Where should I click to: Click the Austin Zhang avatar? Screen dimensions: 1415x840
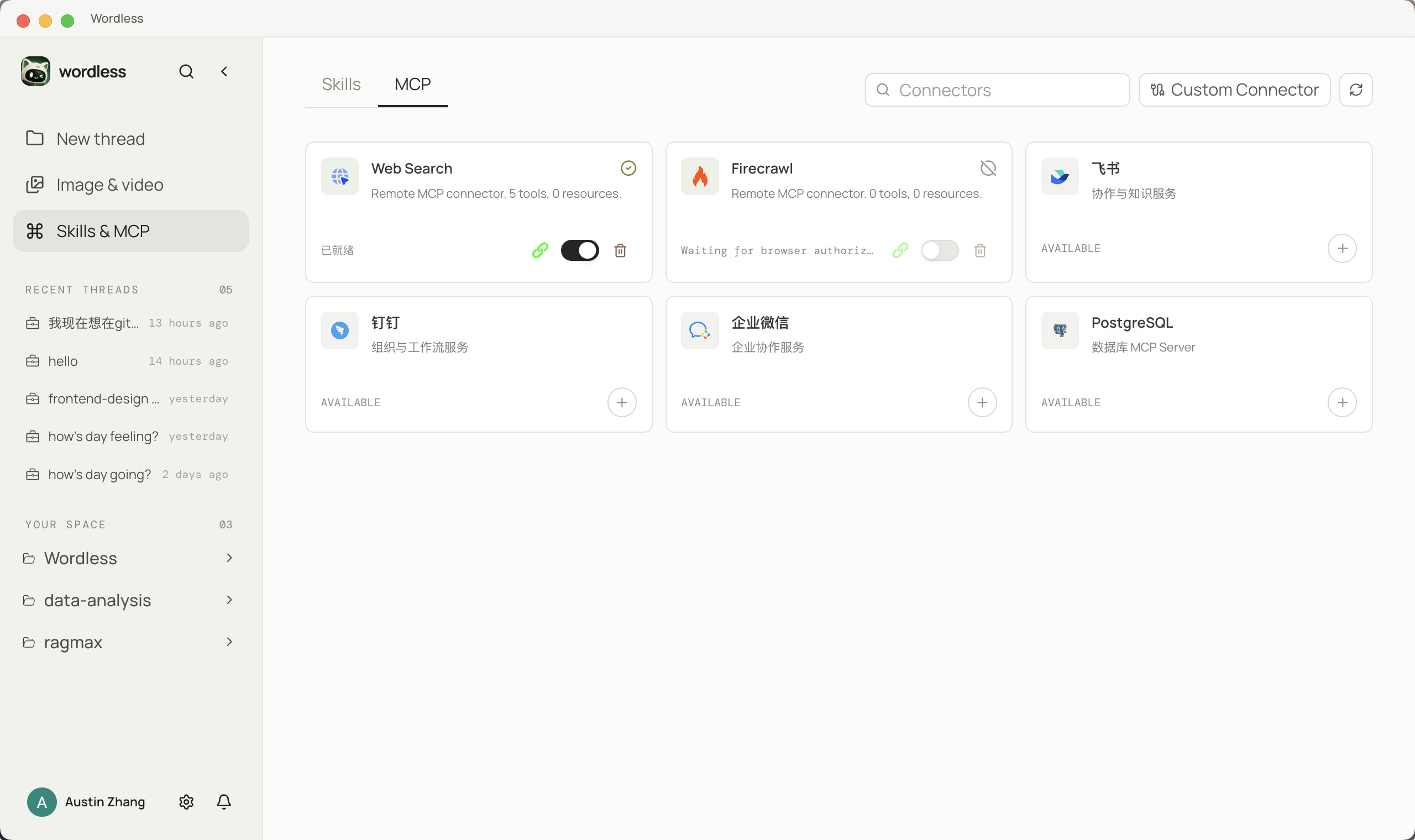42,802
